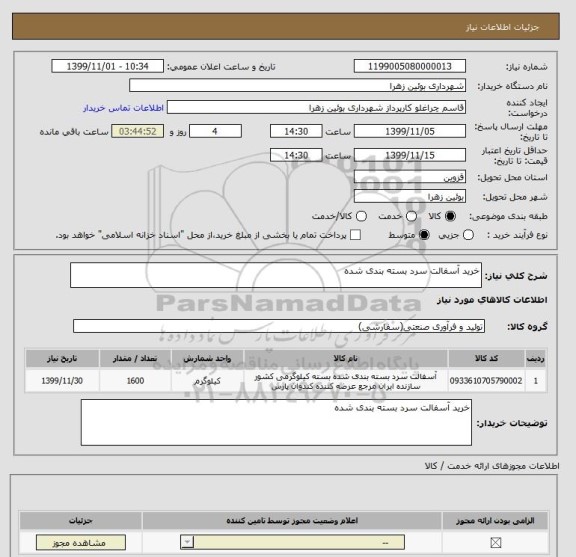Click the مشاهده مجوز button
Viewport: 576px width, 557px height.
[81, 542]
